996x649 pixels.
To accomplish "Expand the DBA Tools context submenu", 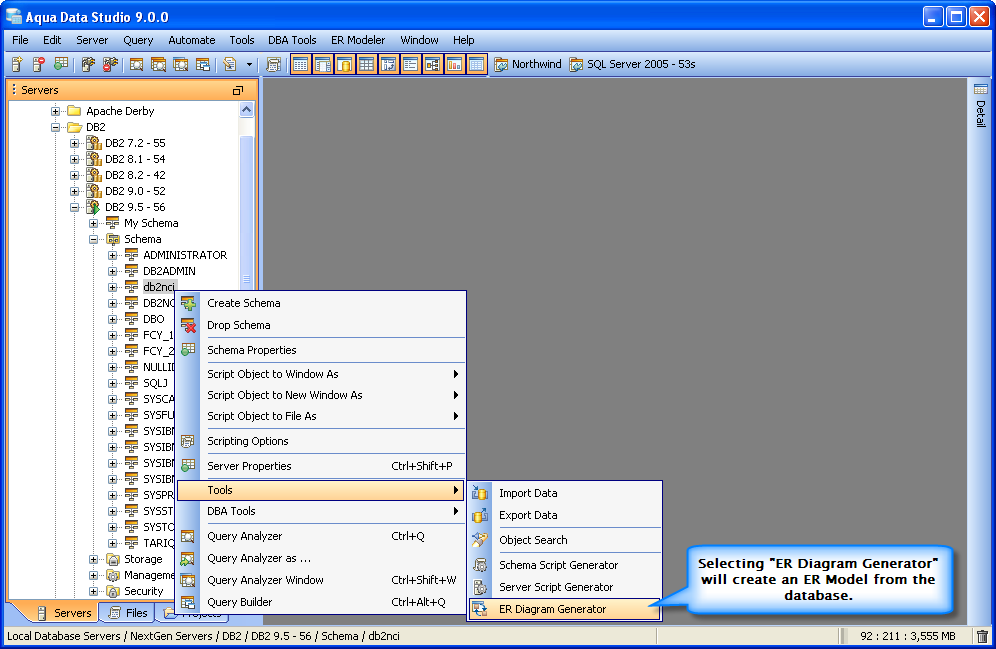I will click(321, 511).
